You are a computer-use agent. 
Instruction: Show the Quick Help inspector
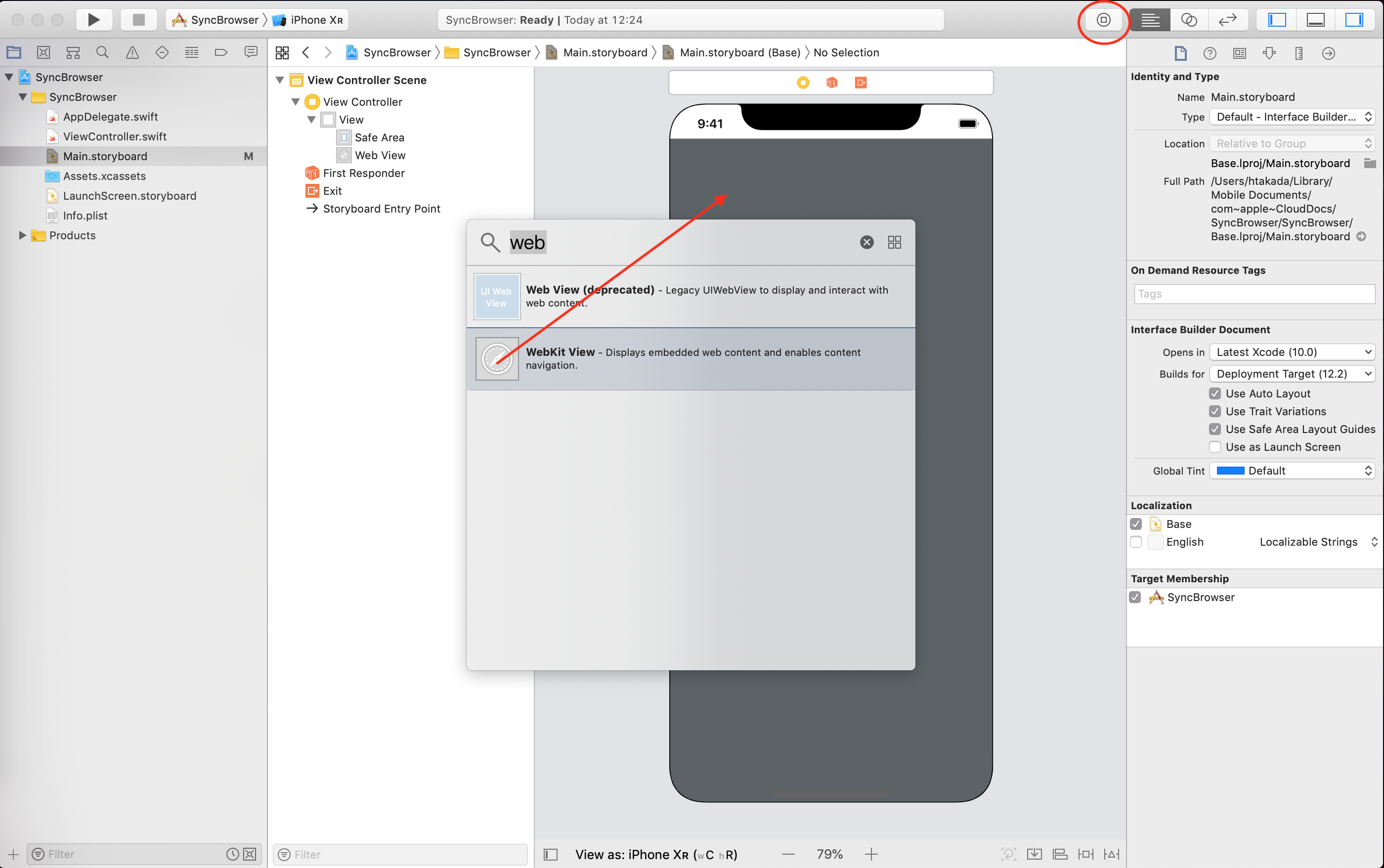point(1210,53)
